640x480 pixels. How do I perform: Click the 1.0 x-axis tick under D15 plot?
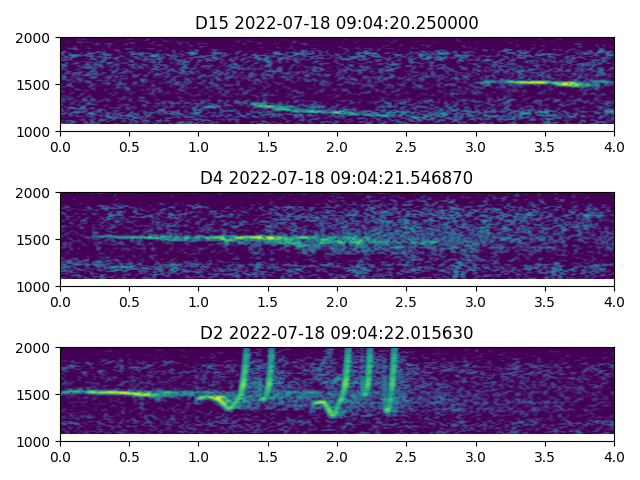coord(198,146)
